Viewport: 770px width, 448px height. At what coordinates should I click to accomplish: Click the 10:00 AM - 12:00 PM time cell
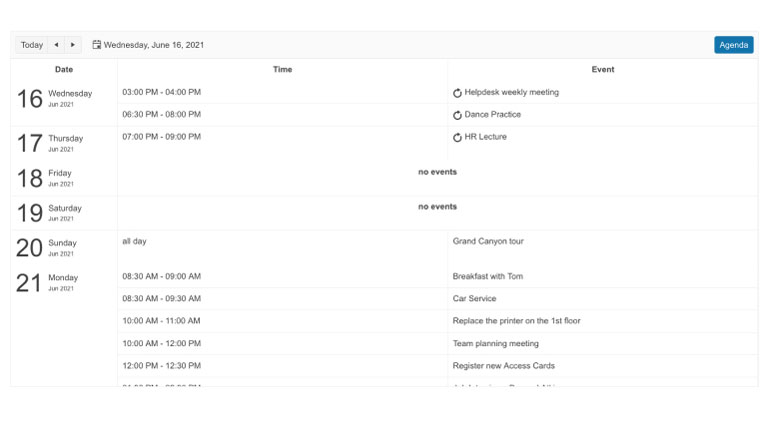[282, 343]
